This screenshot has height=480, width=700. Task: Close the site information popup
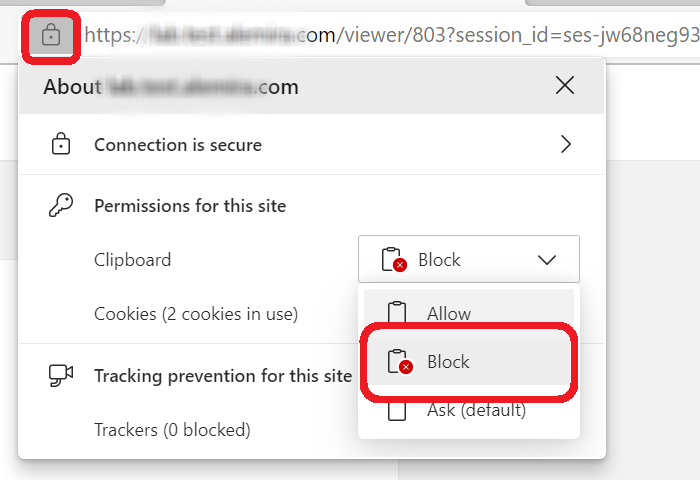(x=565, y=86)
